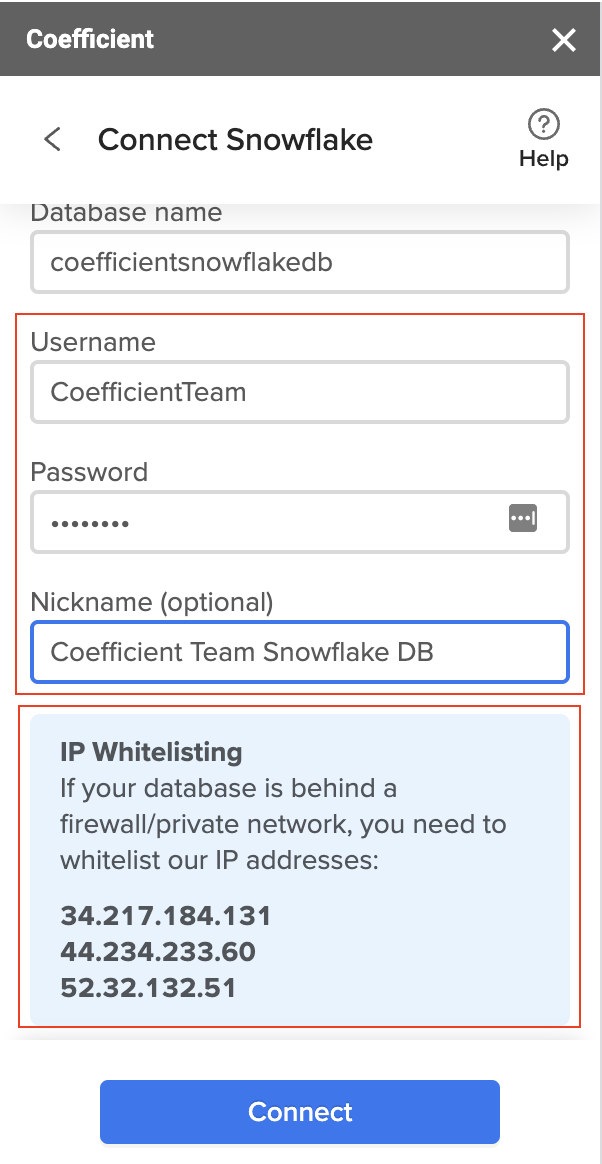The height and width of the screenshot is (1164, 602).
Task: Go back using the left arrow icon
Action: (x=53, y=139)
